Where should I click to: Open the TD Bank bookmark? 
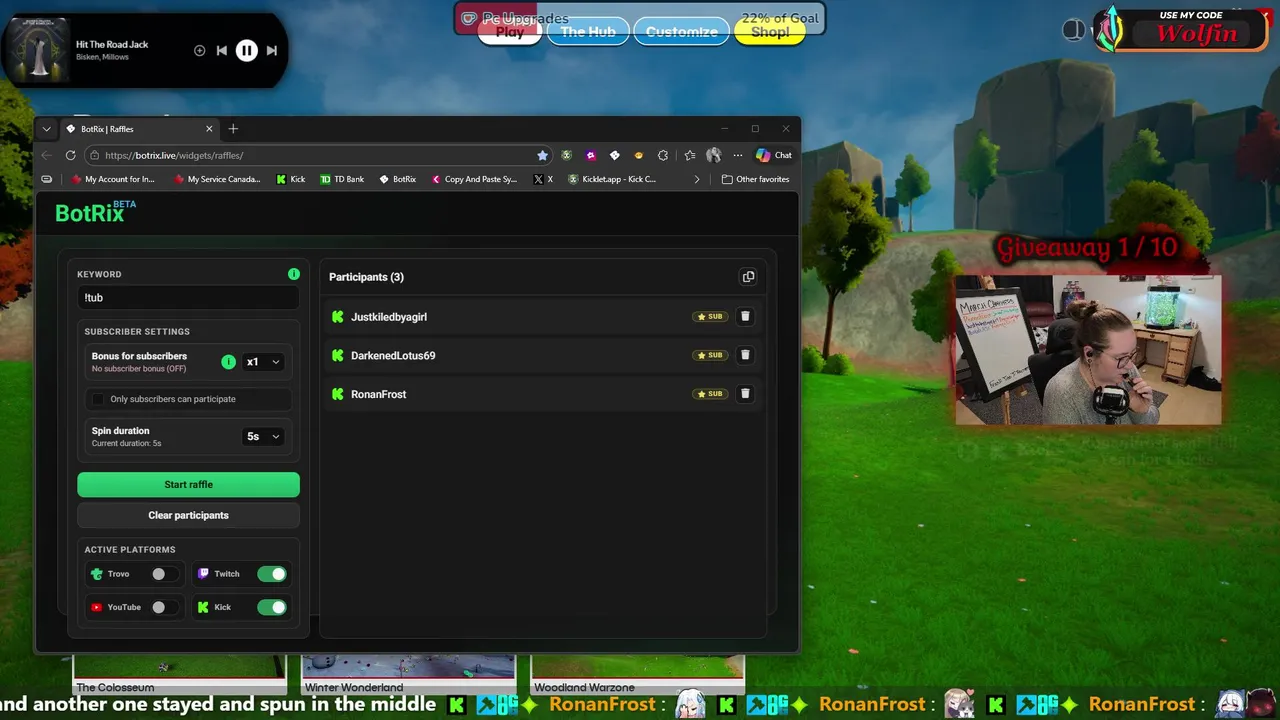tap(342, 179)
